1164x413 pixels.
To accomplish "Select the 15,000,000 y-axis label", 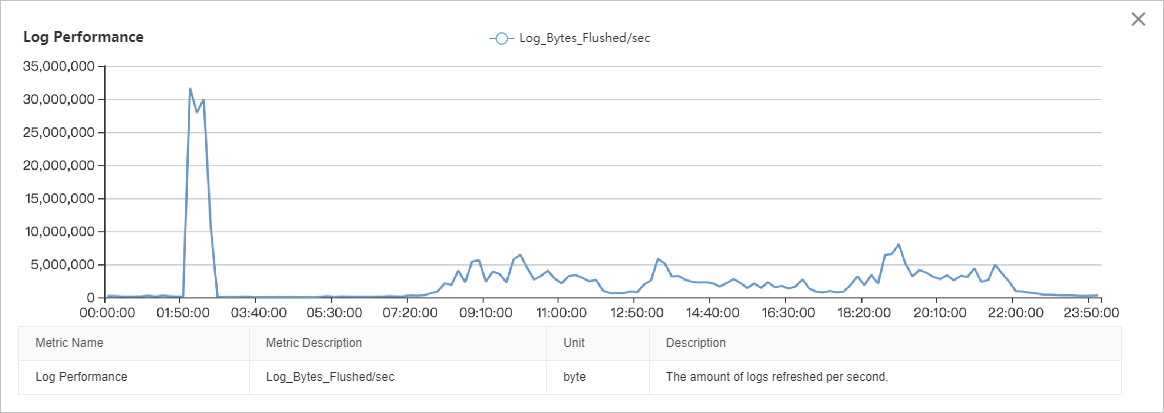I will [x=59, y=198].
